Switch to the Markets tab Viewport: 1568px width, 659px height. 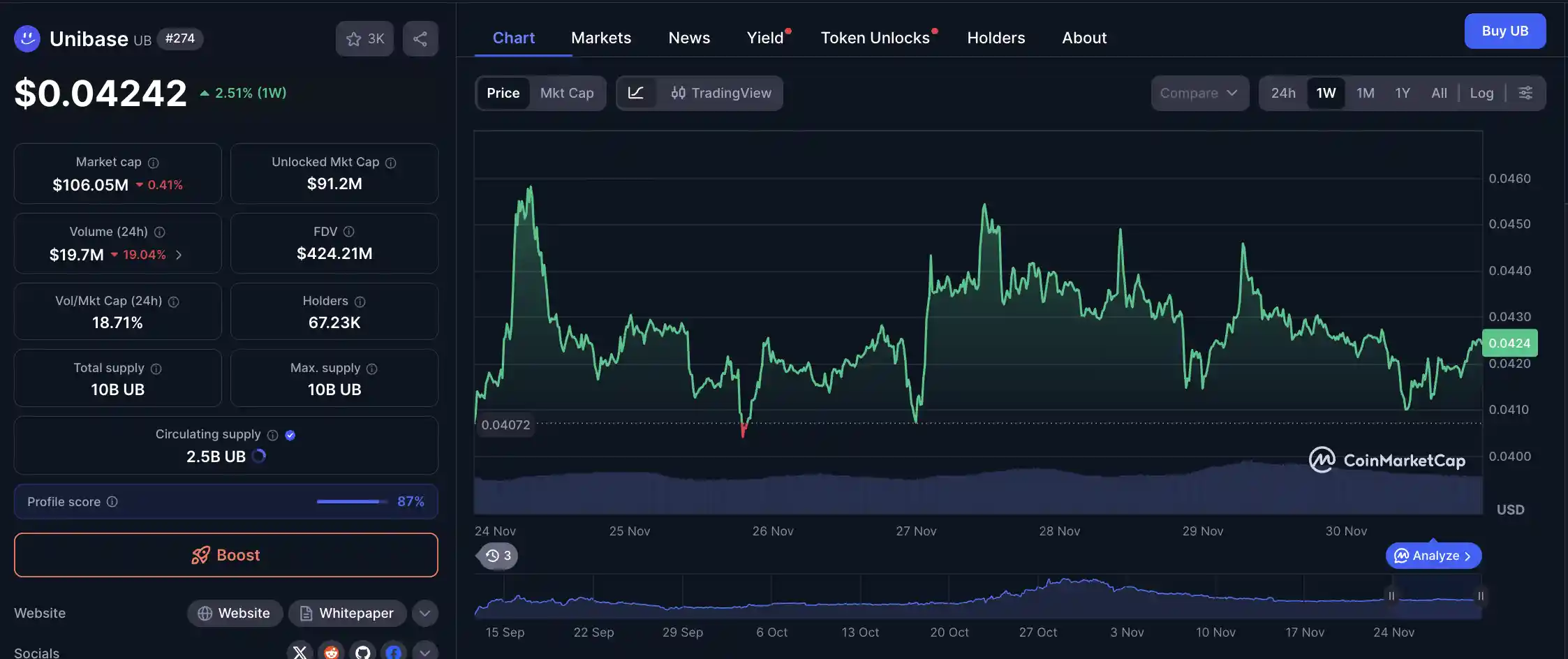click(x=601, y=38)
